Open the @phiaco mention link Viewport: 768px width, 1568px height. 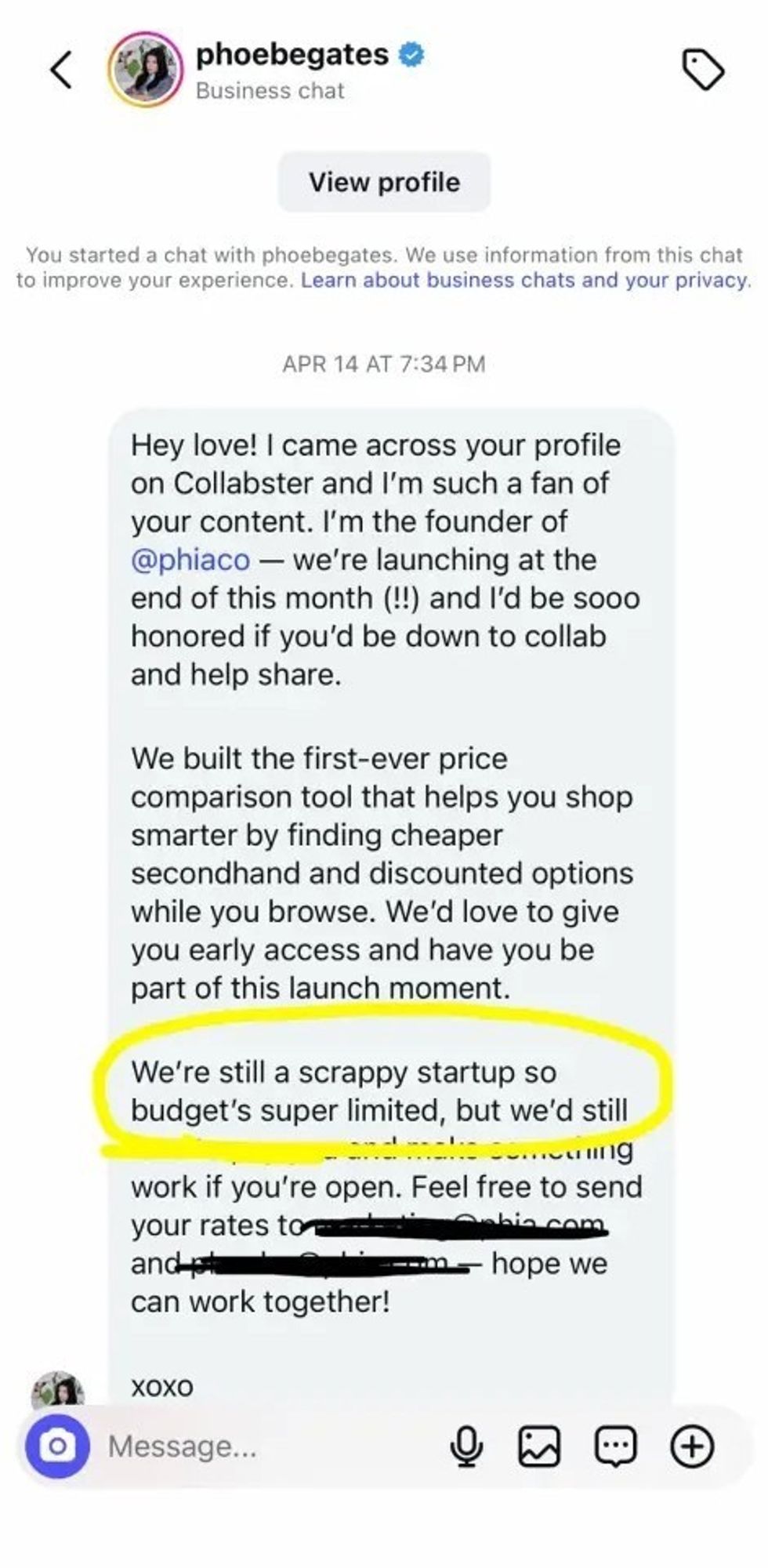tap(190, 560)
